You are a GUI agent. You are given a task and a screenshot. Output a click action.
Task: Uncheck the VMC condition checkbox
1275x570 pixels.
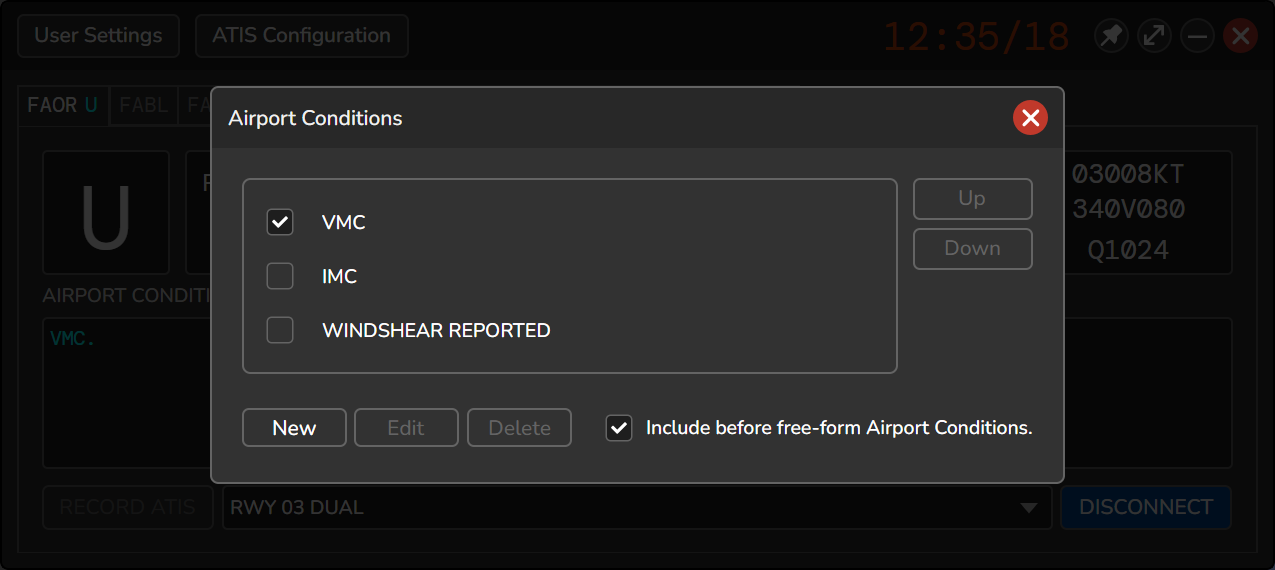click(x=280, y=222)
